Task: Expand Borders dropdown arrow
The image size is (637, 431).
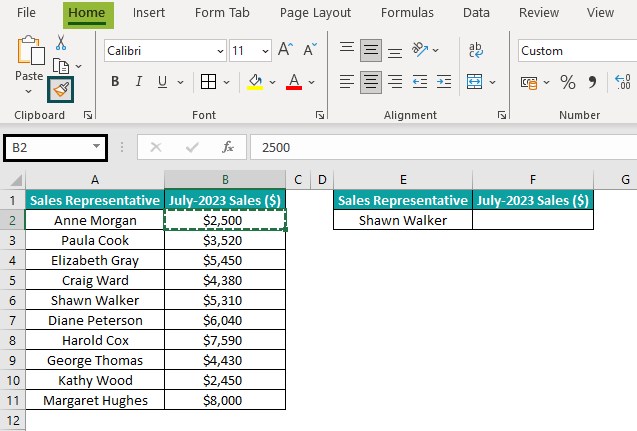Action: [227, 82]
